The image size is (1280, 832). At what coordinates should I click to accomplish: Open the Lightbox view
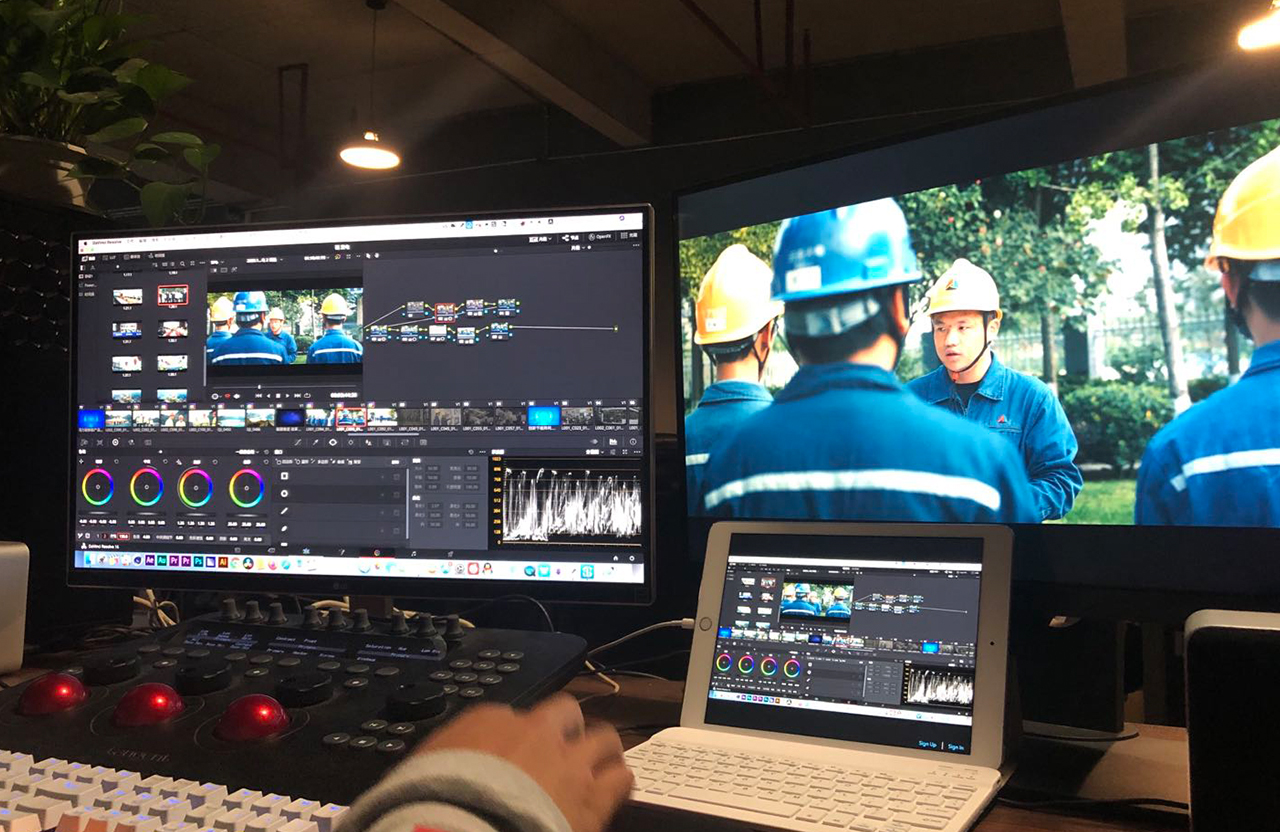630,236
